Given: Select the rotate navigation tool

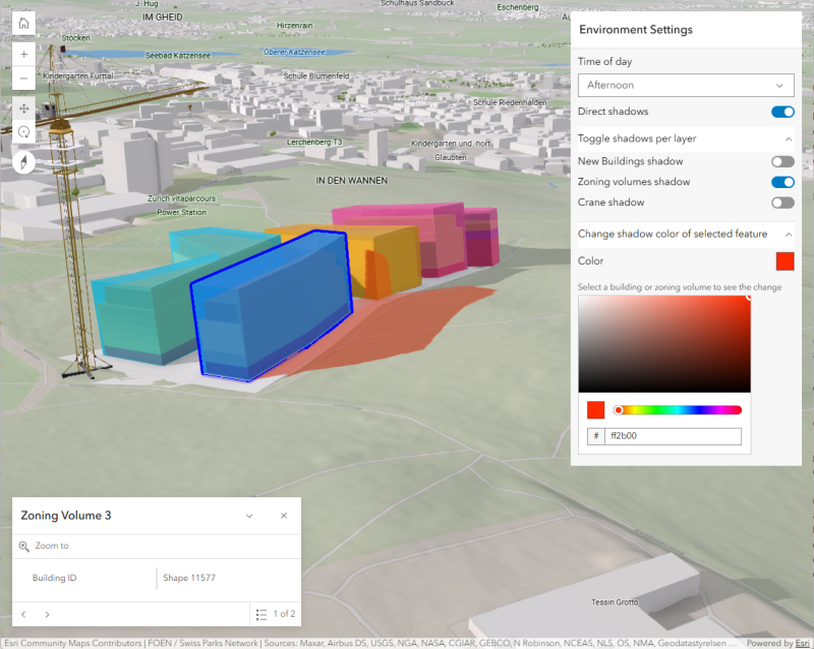Looking at the screenshot, I should click(24, 133).
